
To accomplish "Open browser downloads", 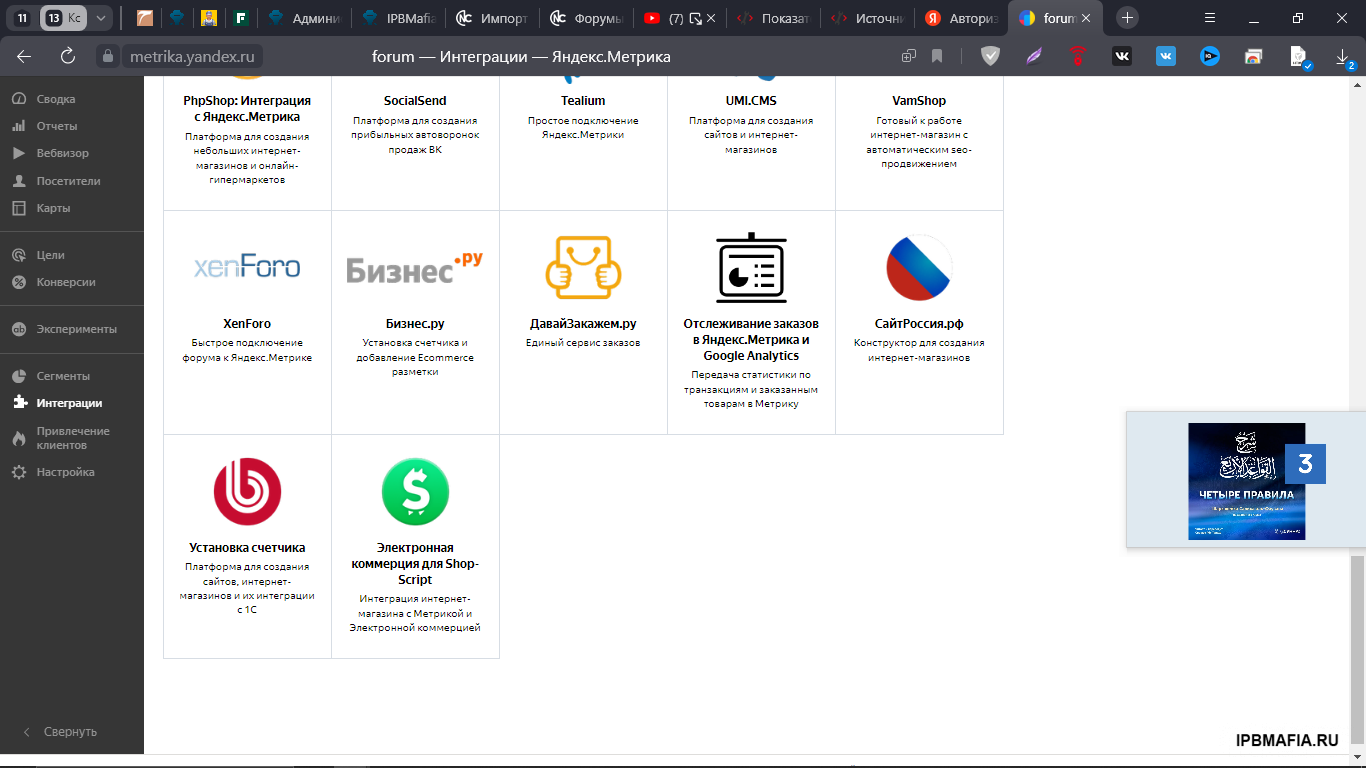I will pos(1343,58).
